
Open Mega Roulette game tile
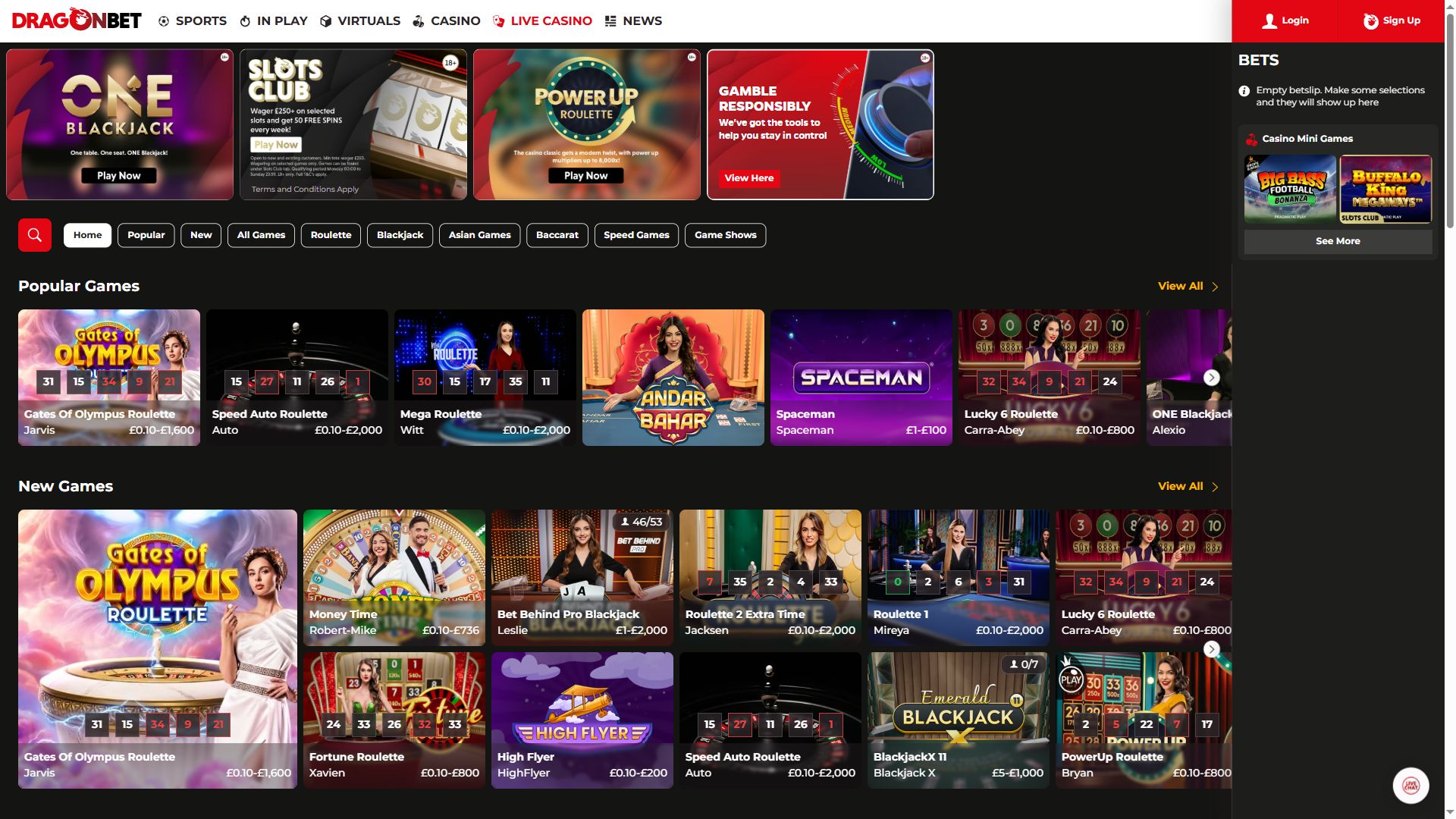point(485,378)
